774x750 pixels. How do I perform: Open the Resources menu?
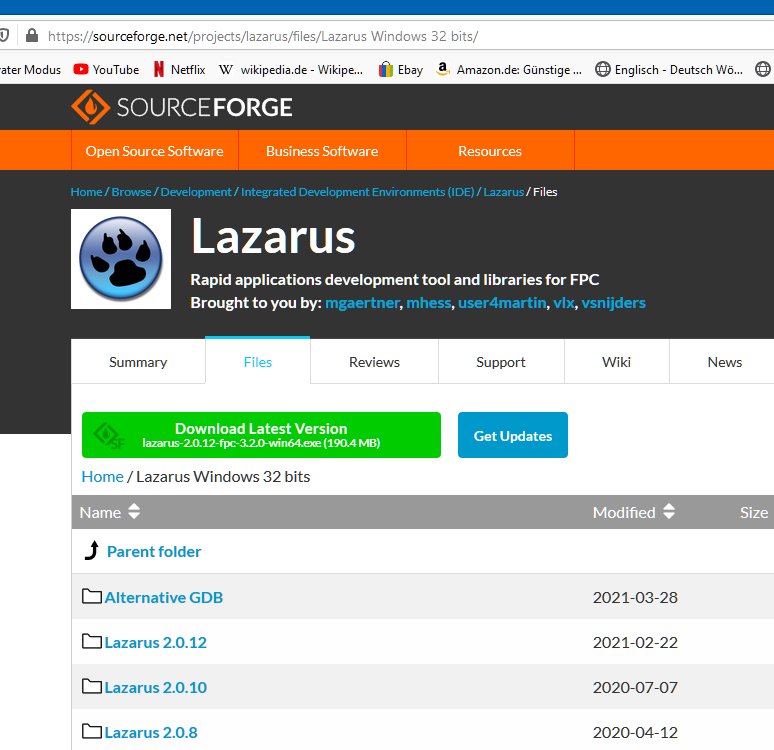coord(490,151)
